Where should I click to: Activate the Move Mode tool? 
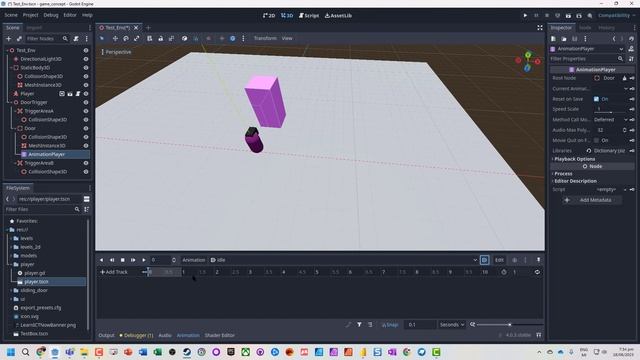pyautogui.click(x=115, y=38)
